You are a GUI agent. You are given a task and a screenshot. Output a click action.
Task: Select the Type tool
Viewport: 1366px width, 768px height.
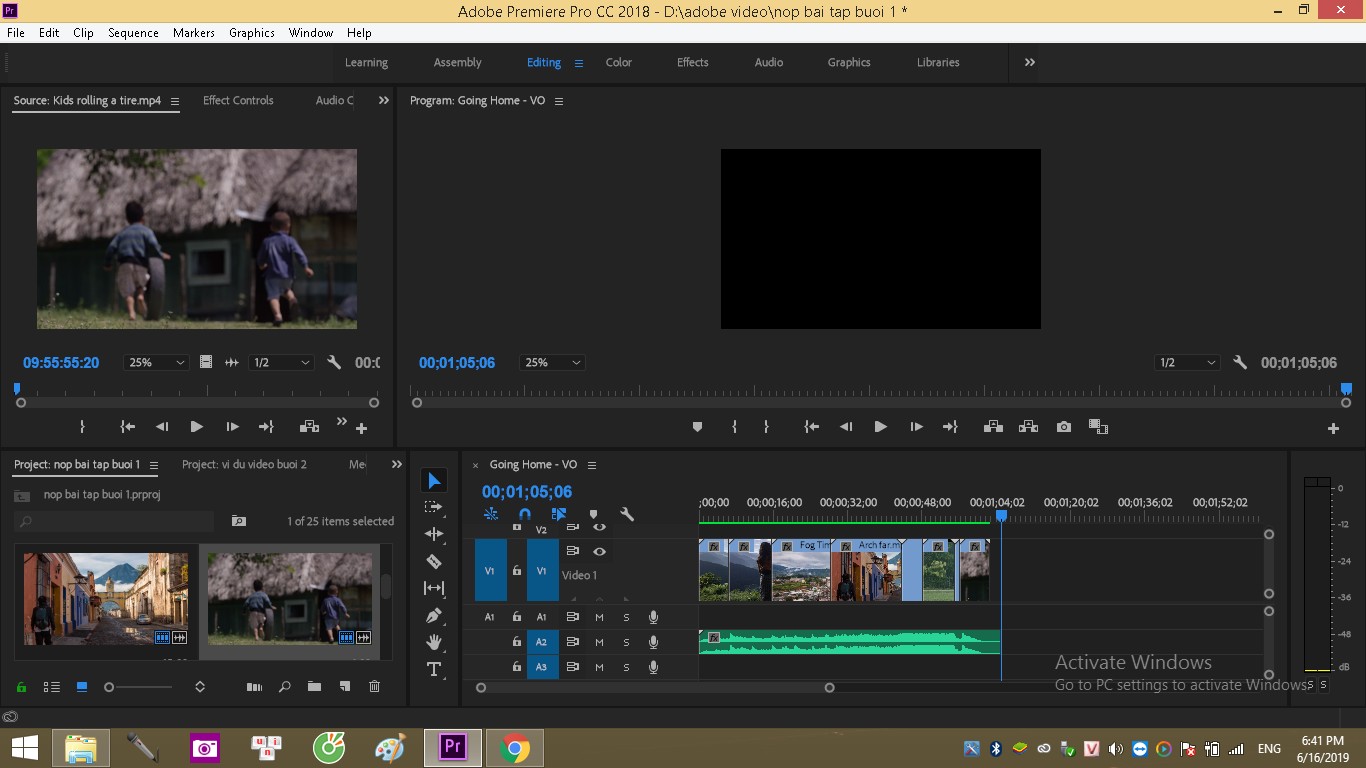click(x=434, y=669)
